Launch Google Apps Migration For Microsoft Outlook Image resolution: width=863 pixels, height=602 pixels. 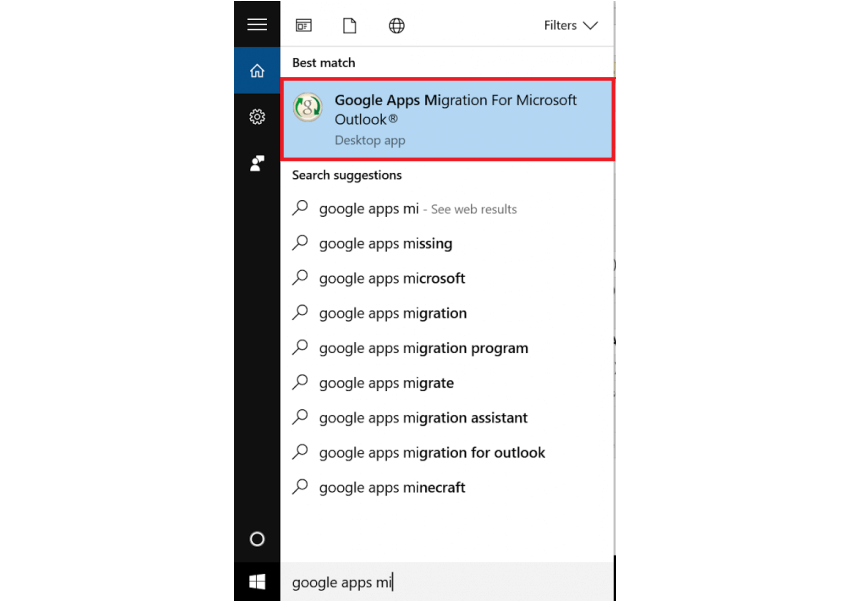(x=447, y=119)
